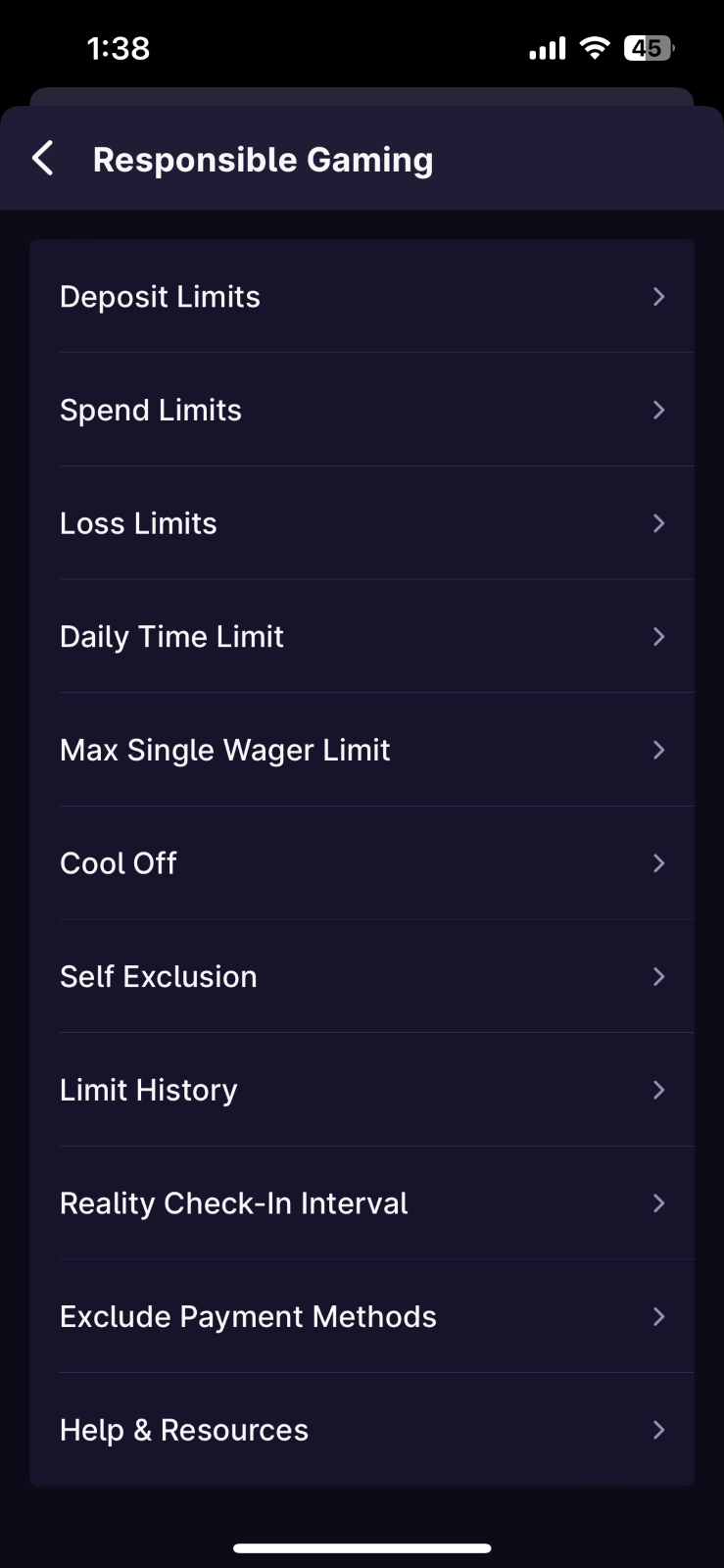The width and height of the screenshot is (724, 1568).
Task: Tap chevron on Cool Off row
Action: click(658, 863)
